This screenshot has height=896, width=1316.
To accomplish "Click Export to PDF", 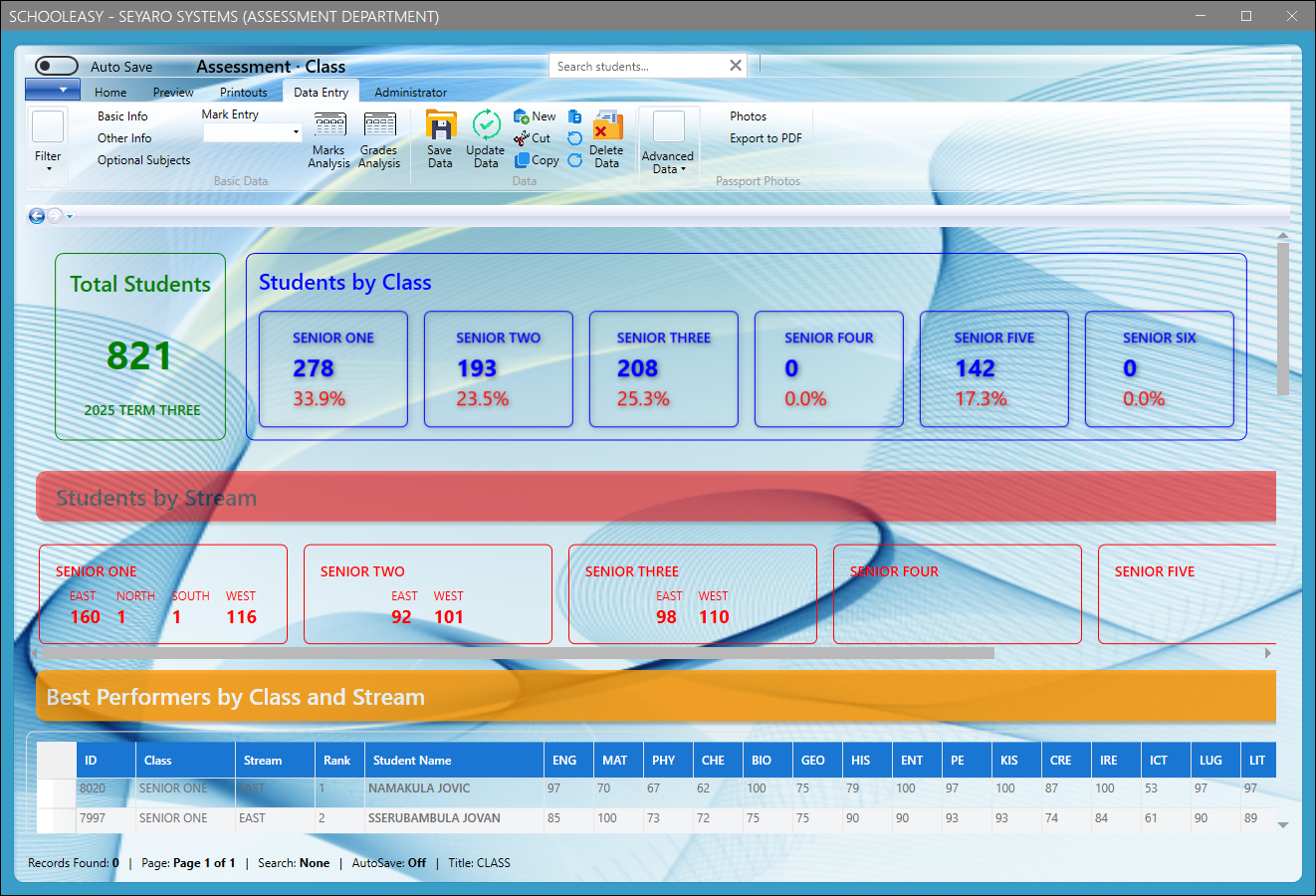I will point(766,138).
